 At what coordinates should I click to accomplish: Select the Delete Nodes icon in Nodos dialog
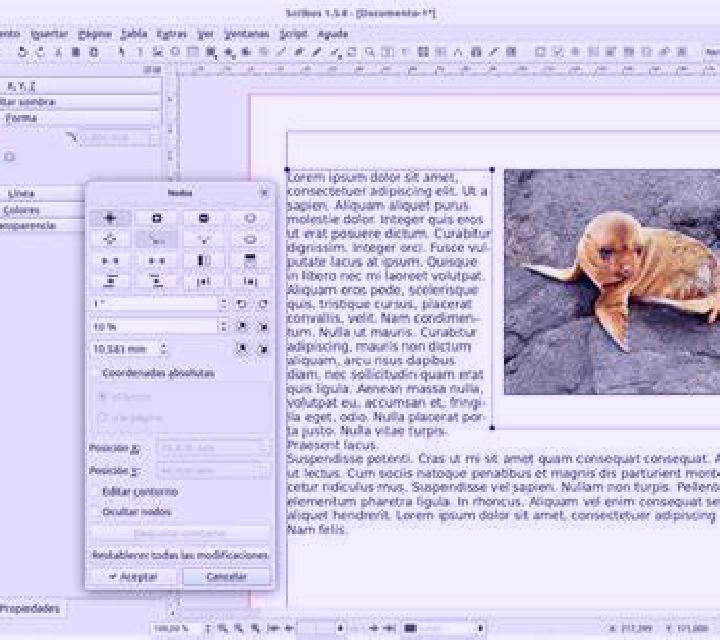point(203,218)
